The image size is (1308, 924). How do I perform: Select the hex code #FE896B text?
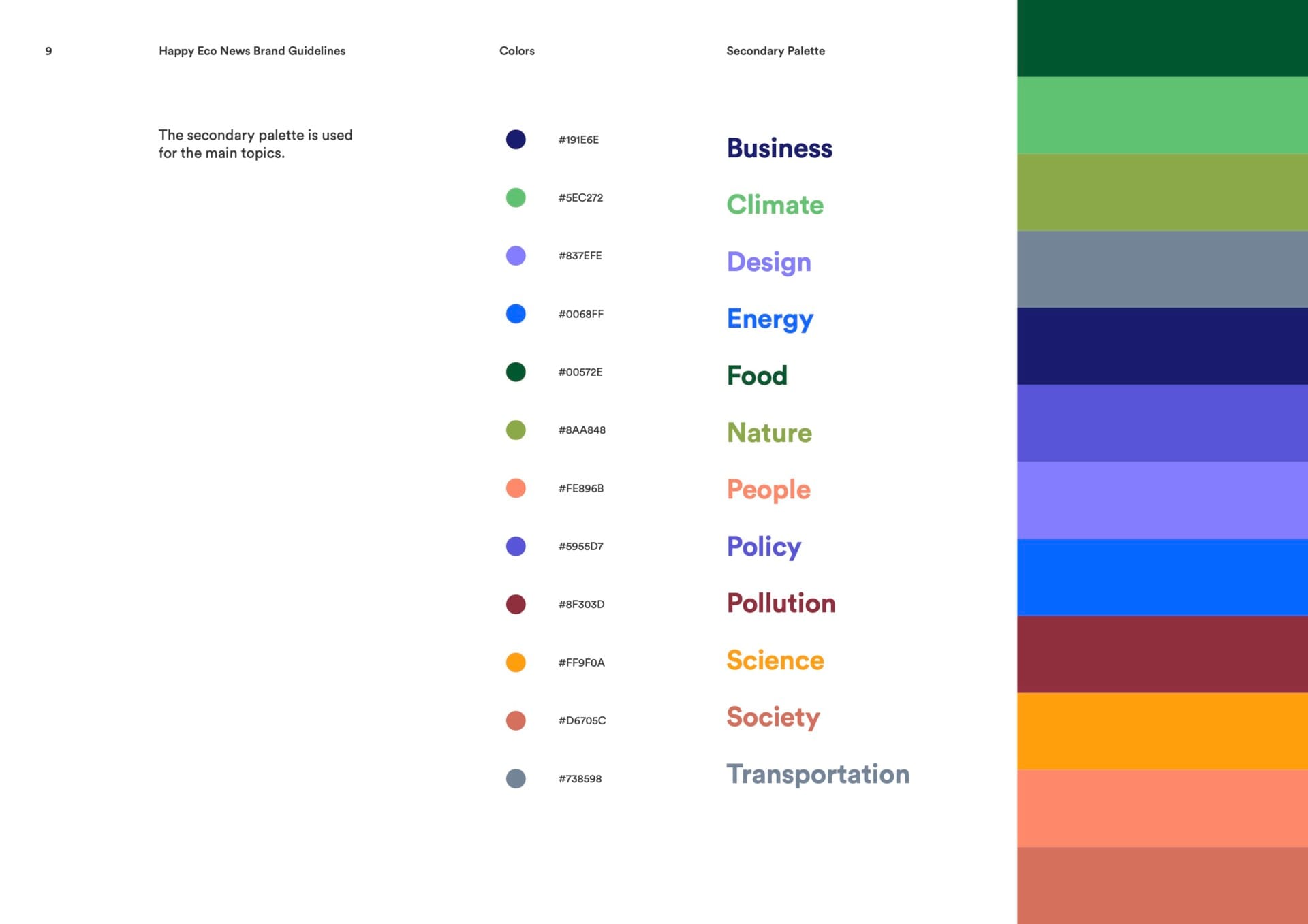coord(580,488)
